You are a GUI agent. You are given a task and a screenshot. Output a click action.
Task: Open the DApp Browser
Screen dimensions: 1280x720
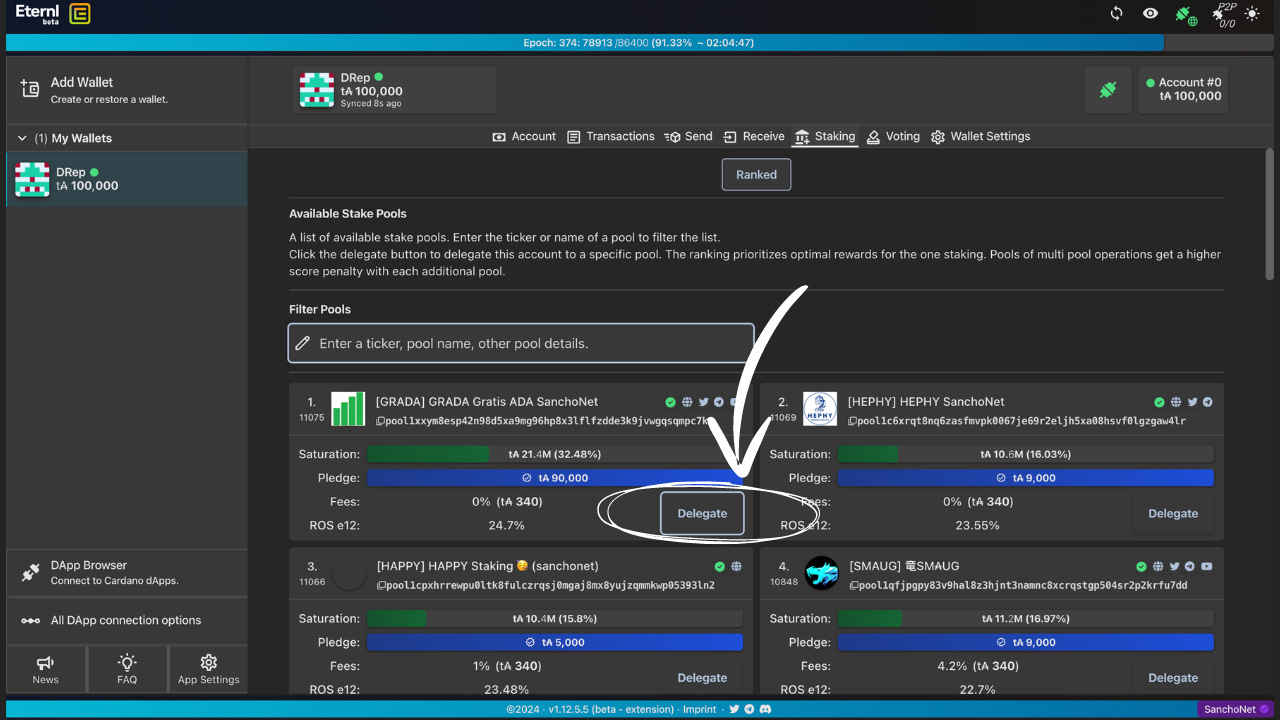click(x=126, y=572)
